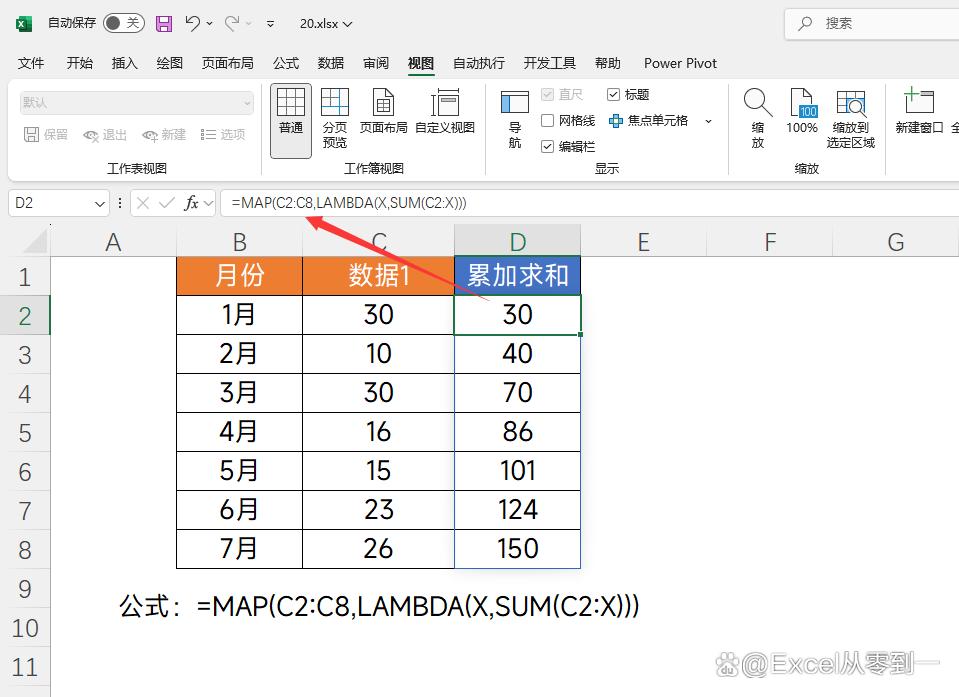Expand the undo history dropdown arrow
959x697 pixels.
coord(212,23)
